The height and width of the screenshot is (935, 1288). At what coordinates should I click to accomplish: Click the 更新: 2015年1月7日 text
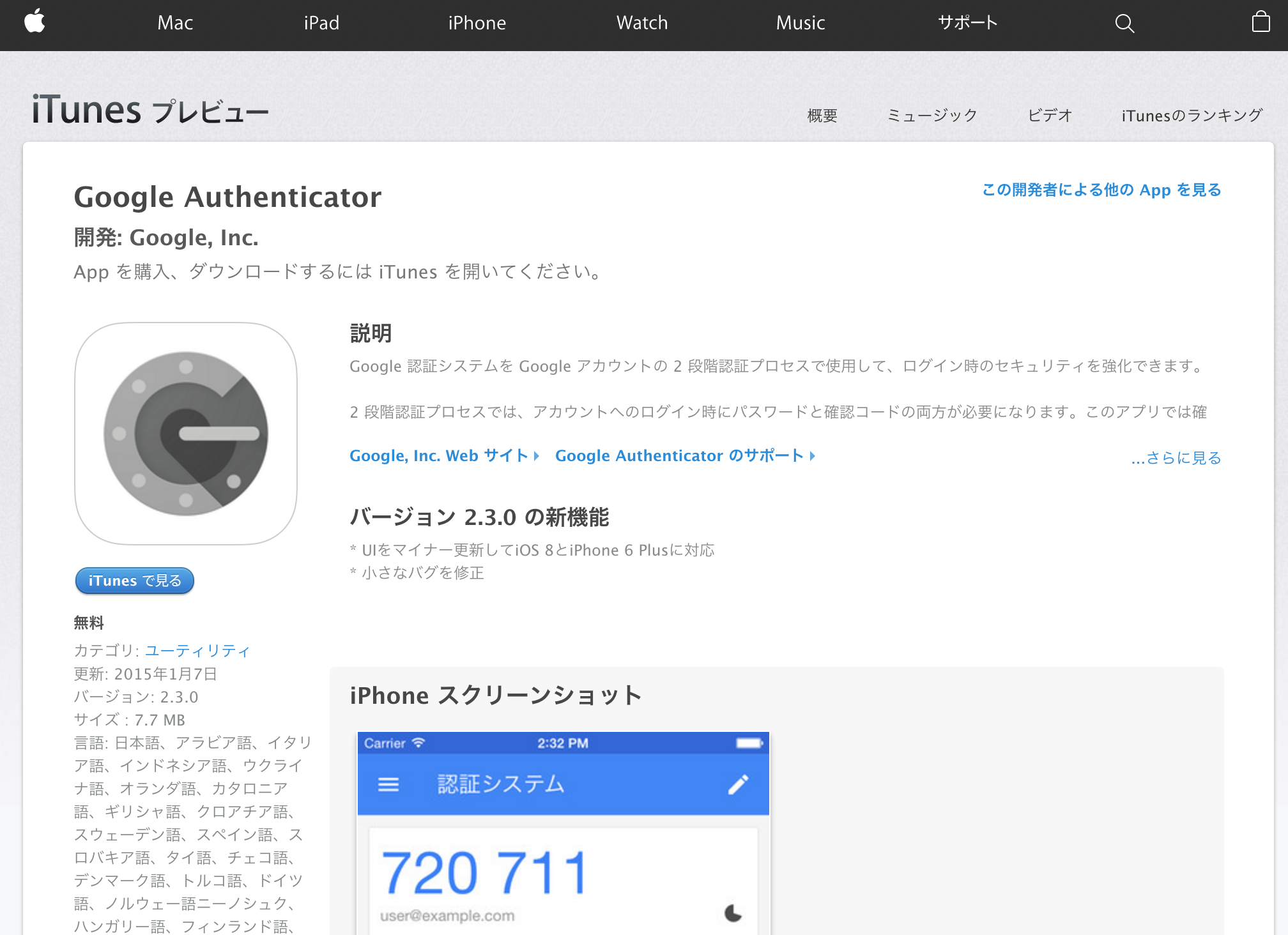pos(146,674)
